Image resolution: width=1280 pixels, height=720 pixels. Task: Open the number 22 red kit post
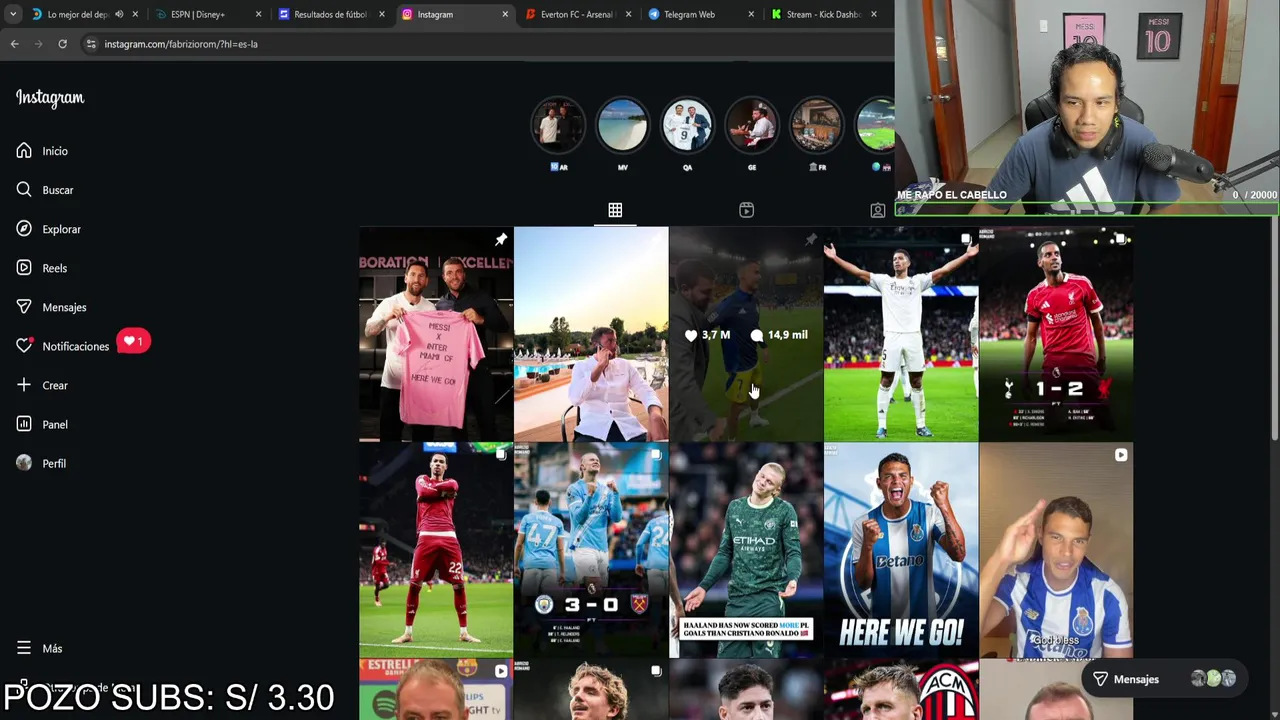[x=436, y=550]
